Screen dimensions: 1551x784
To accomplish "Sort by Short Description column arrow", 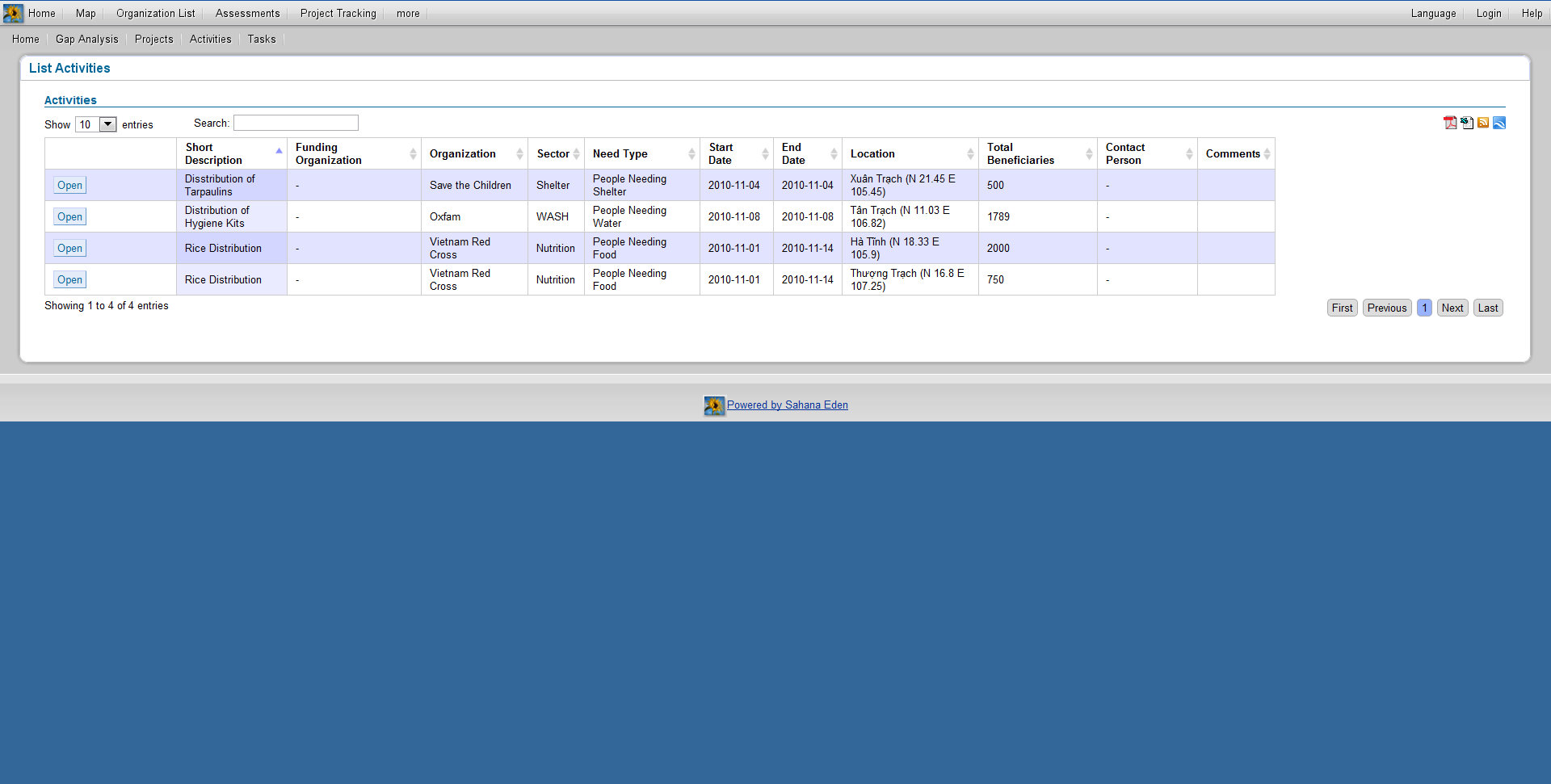I will tap(279, 152).
